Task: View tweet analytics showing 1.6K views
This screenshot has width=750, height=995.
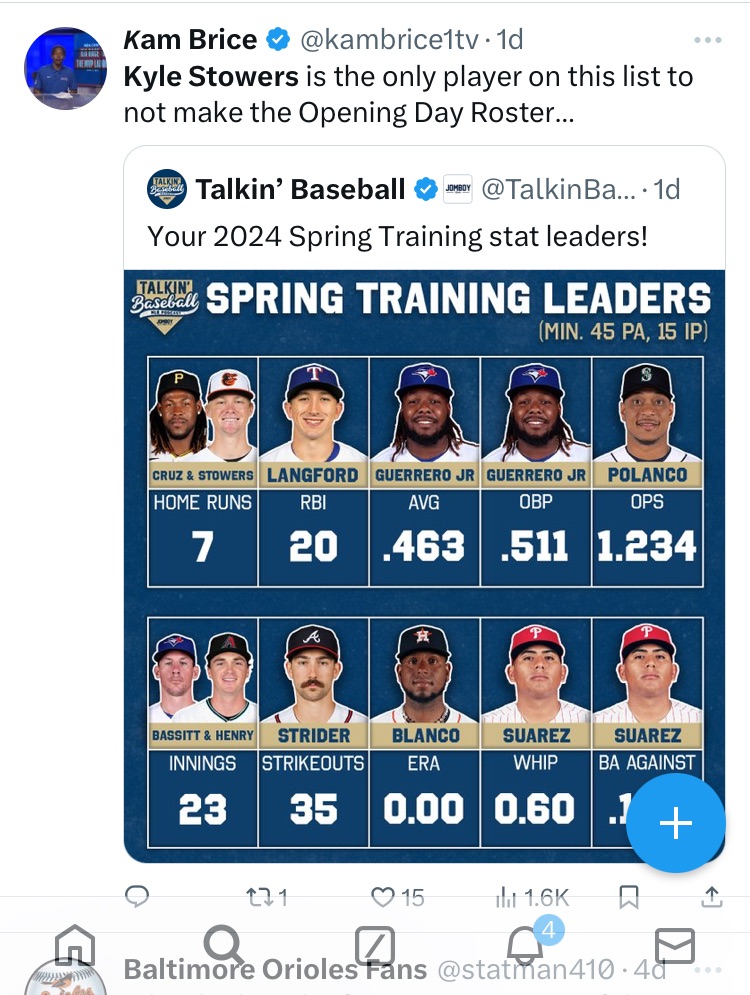Action: click(x=532, y=897)
